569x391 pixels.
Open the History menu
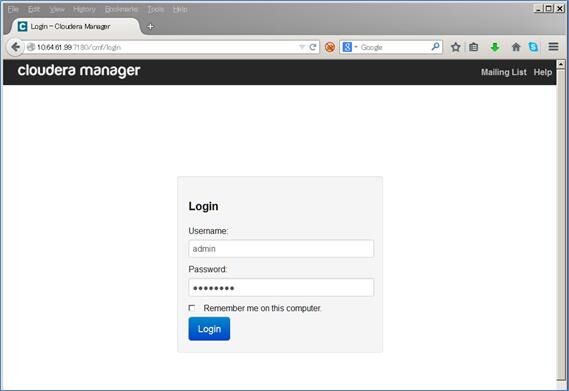tap(84, 9)
